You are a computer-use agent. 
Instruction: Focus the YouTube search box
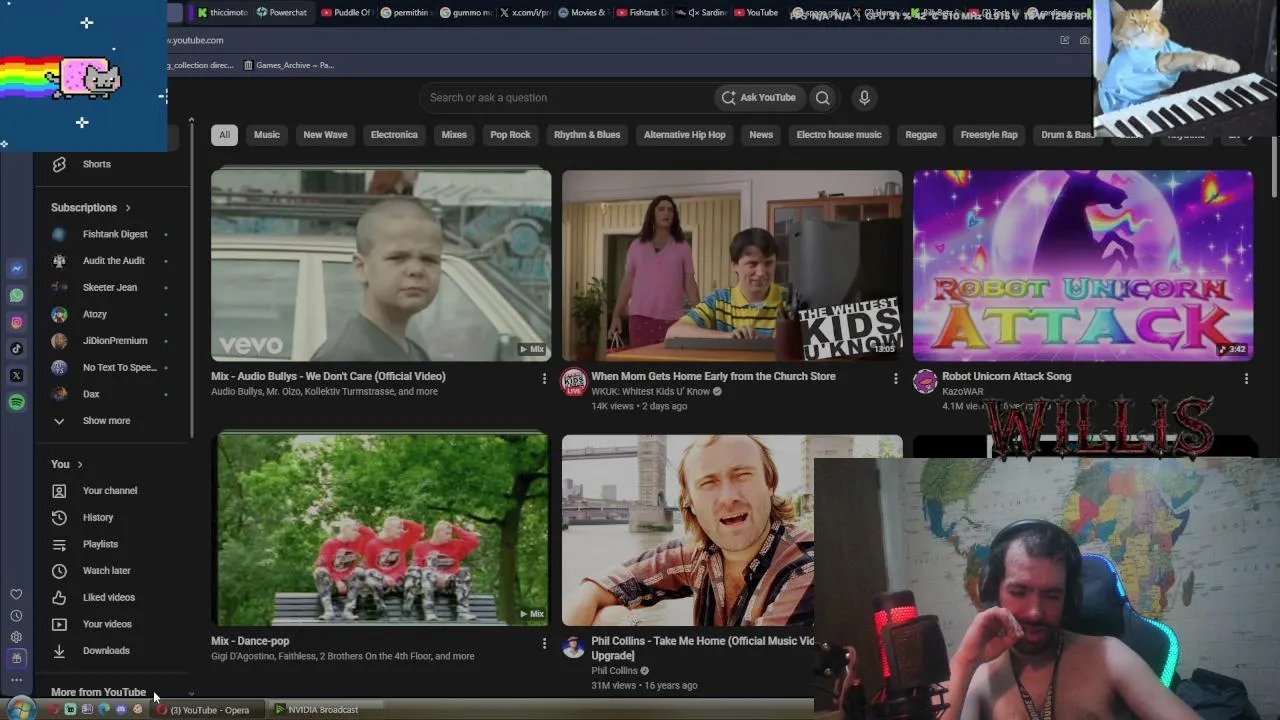tap(567, 97)
